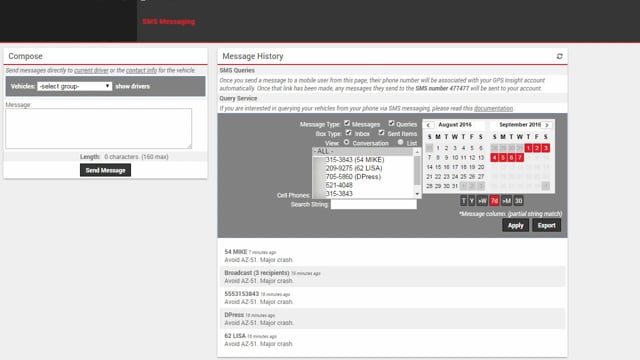640x360 pixels.
Task: Click the Apply filter button
Action: pos(516,225)
